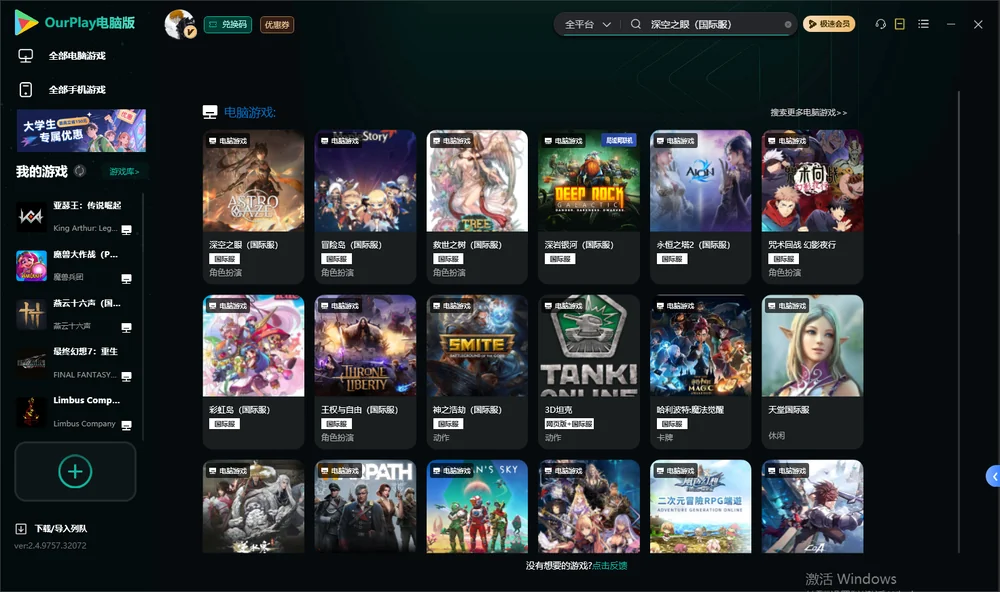Image resolution: width=1000 pixels, height=592 pixels.
Task: Open the 哈利波特:魔法觉醒 game card
Action: 700,372
